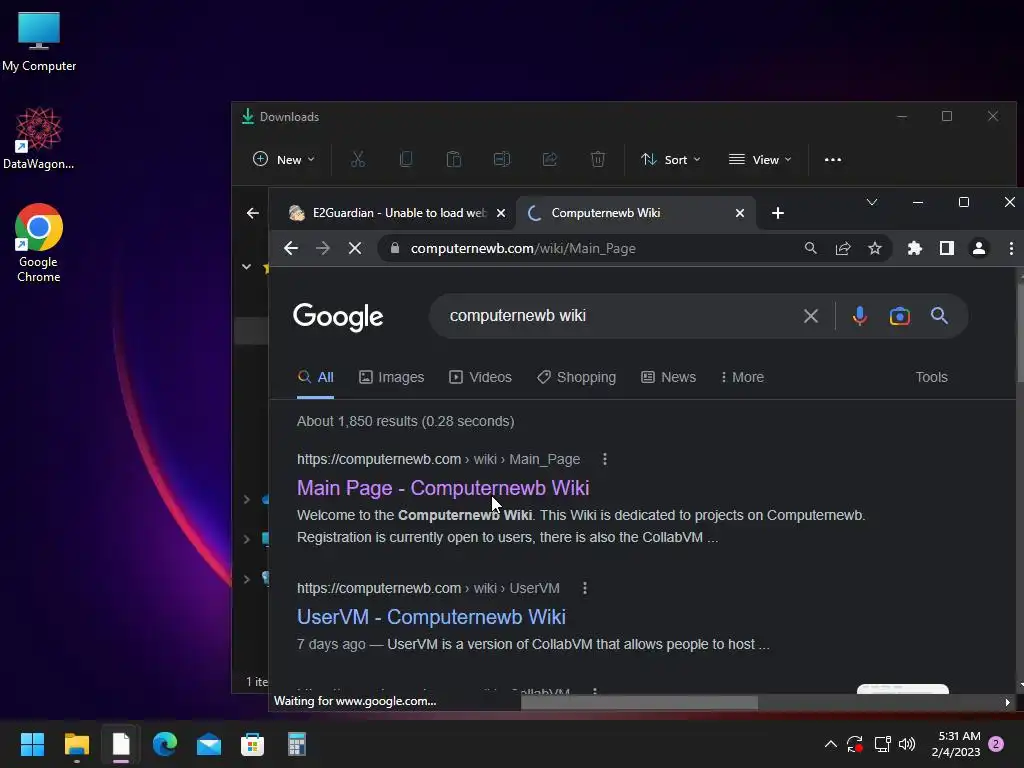
Task: Go back in the Downloads Explorer window
Action: 253,213
